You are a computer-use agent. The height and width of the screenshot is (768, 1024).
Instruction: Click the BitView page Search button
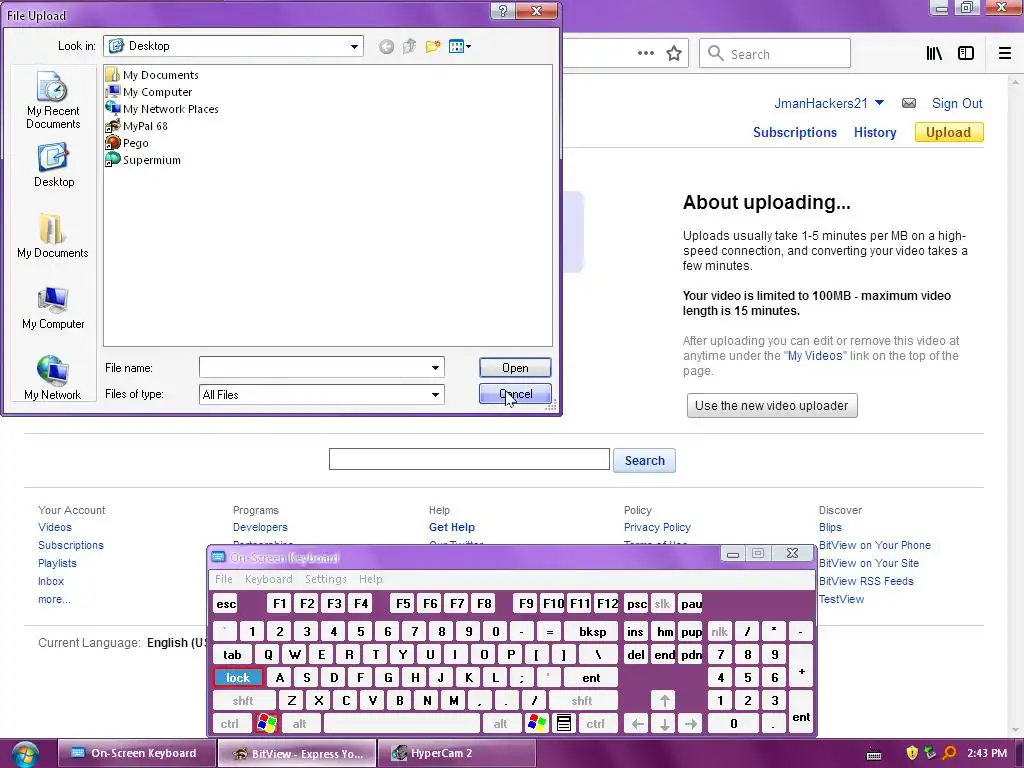[x=644, y=460]
